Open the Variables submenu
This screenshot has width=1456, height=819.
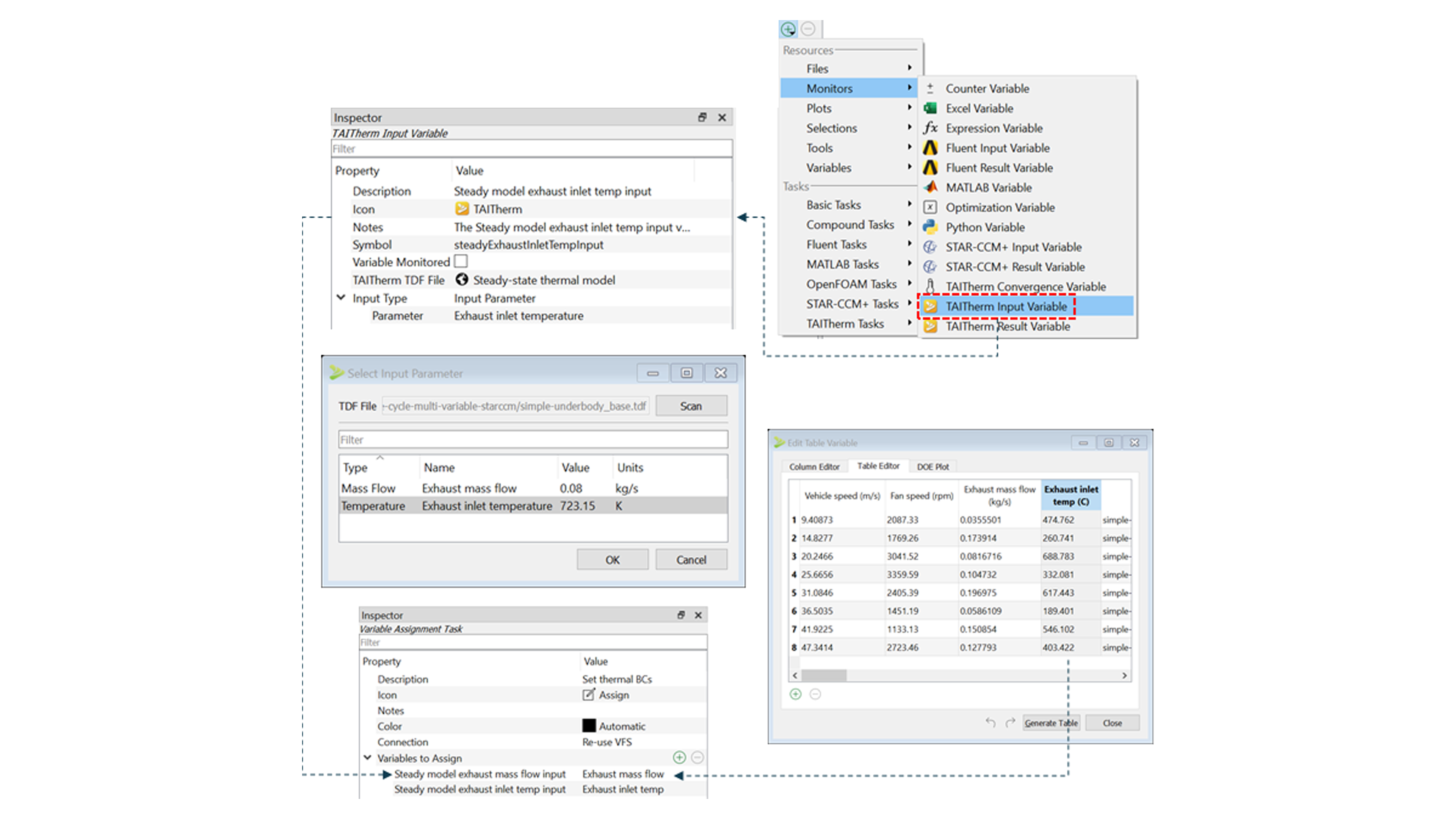(849, 167)
